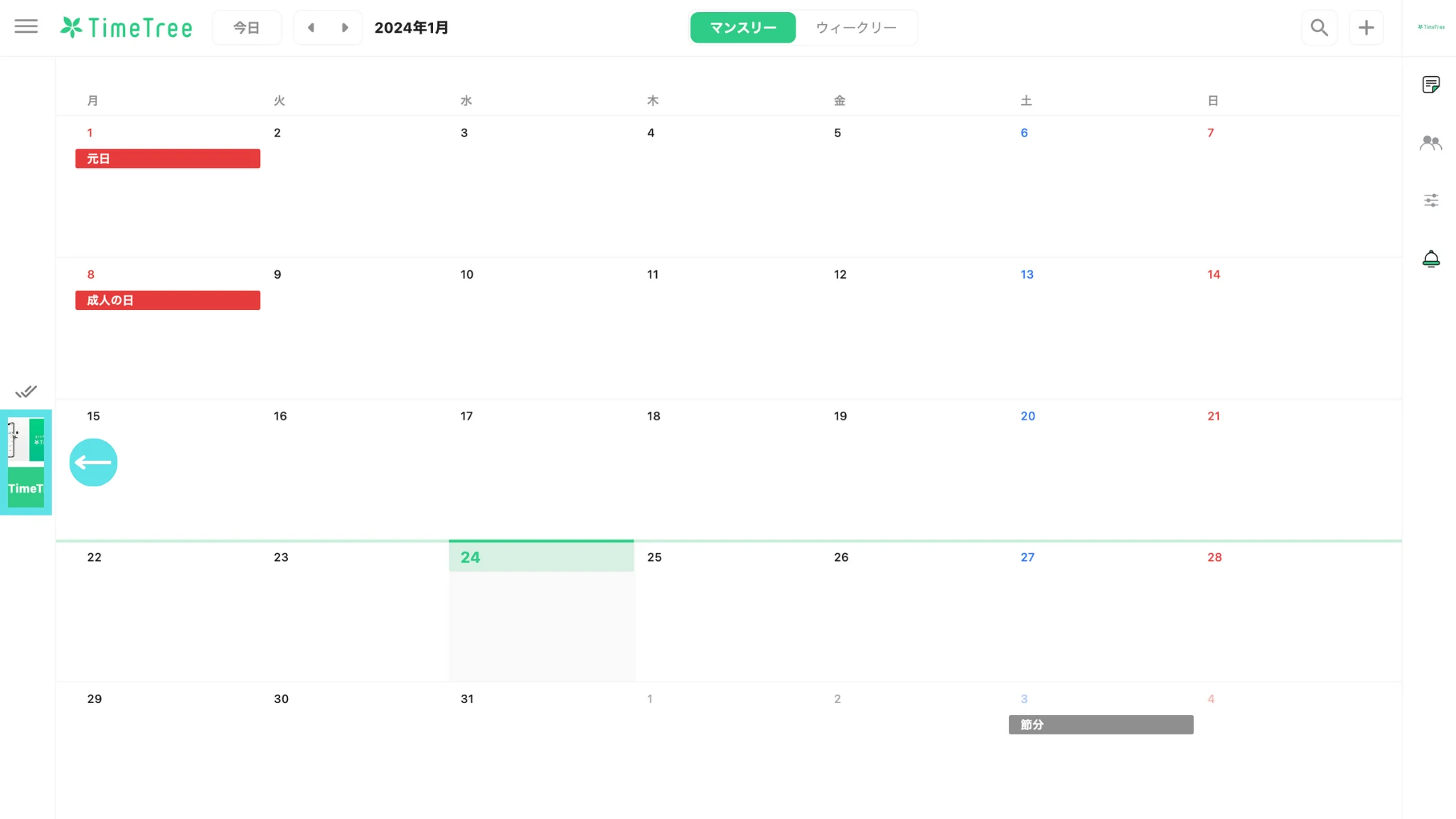This screenshot has width=1456, height=819.
Task: Open the notes memo icon
Action: 1430,85
